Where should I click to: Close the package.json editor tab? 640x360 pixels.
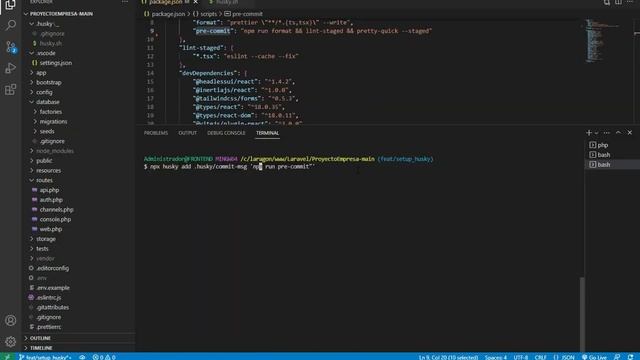point(196,2)
